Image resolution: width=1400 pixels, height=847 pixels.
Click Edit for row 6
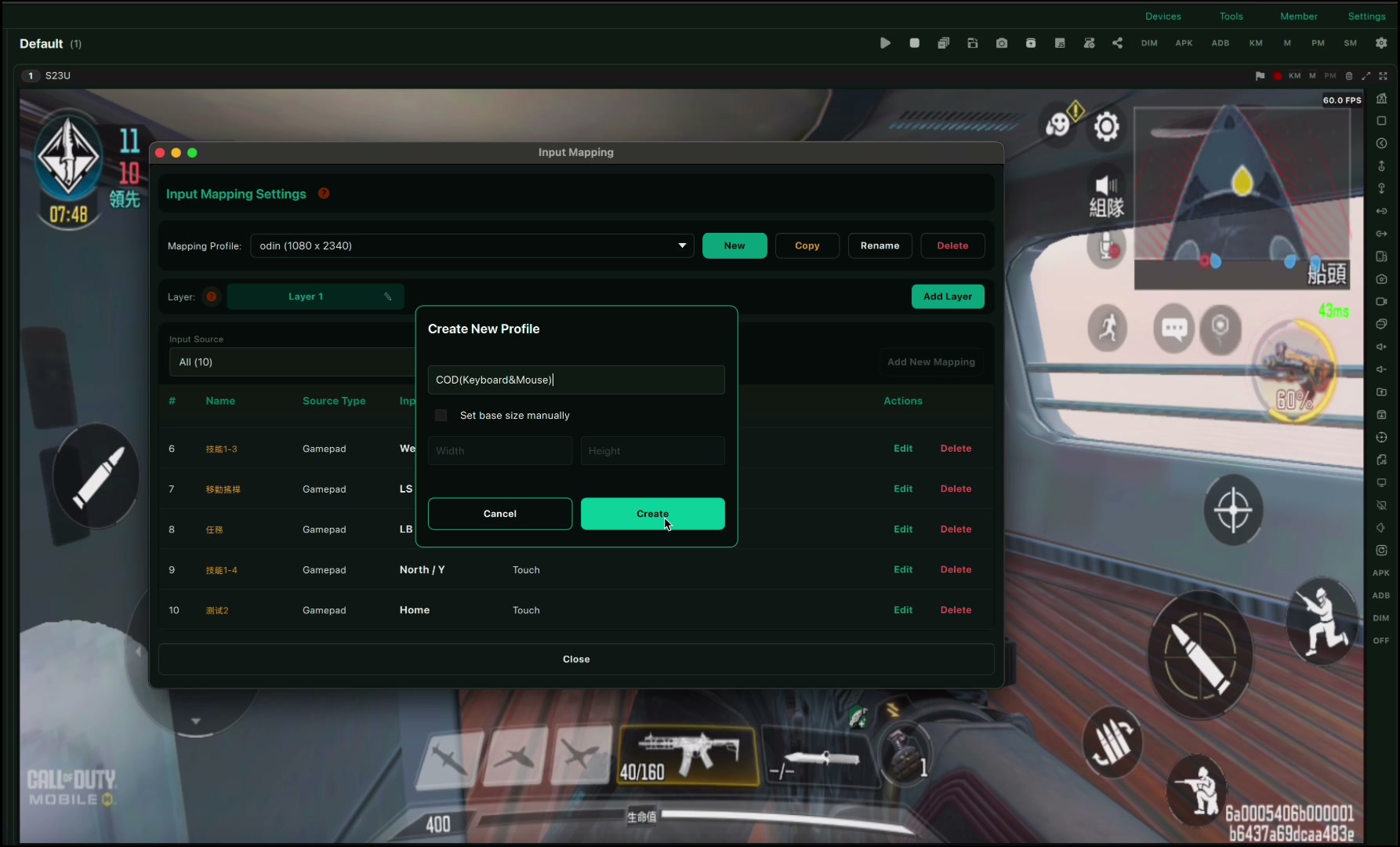click(x=903, y=449)
